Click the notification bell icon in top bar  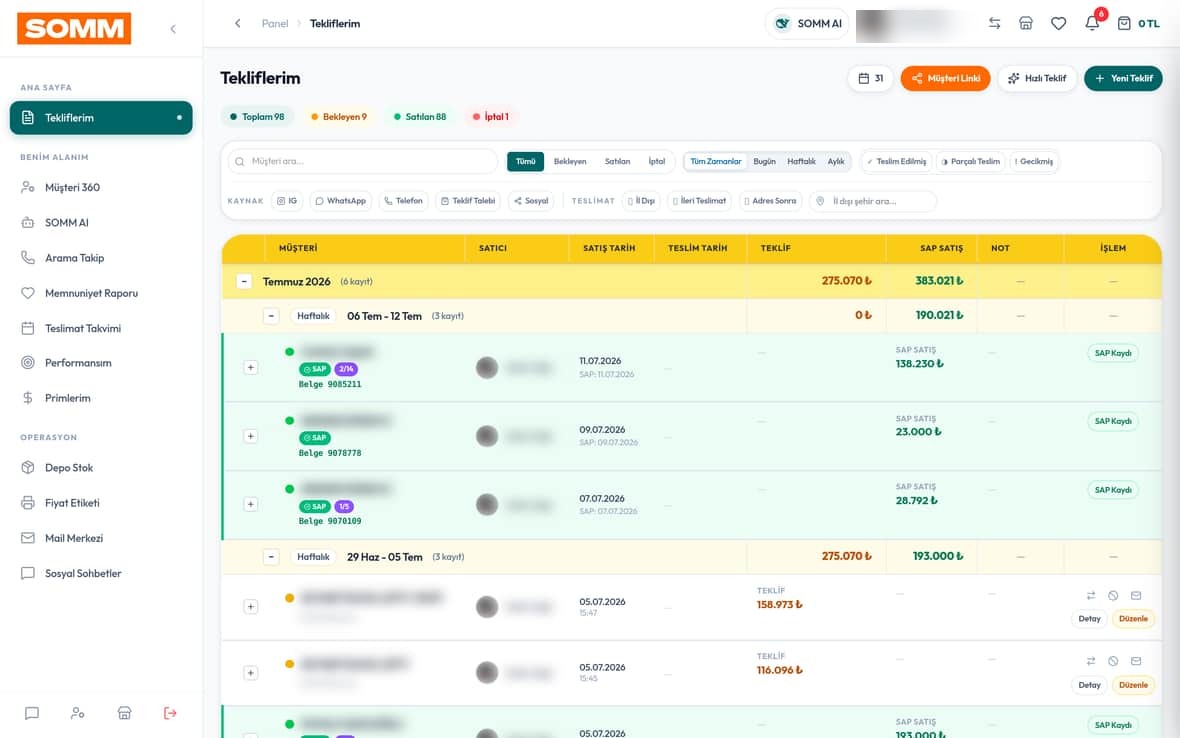[x=1092, y=23]
